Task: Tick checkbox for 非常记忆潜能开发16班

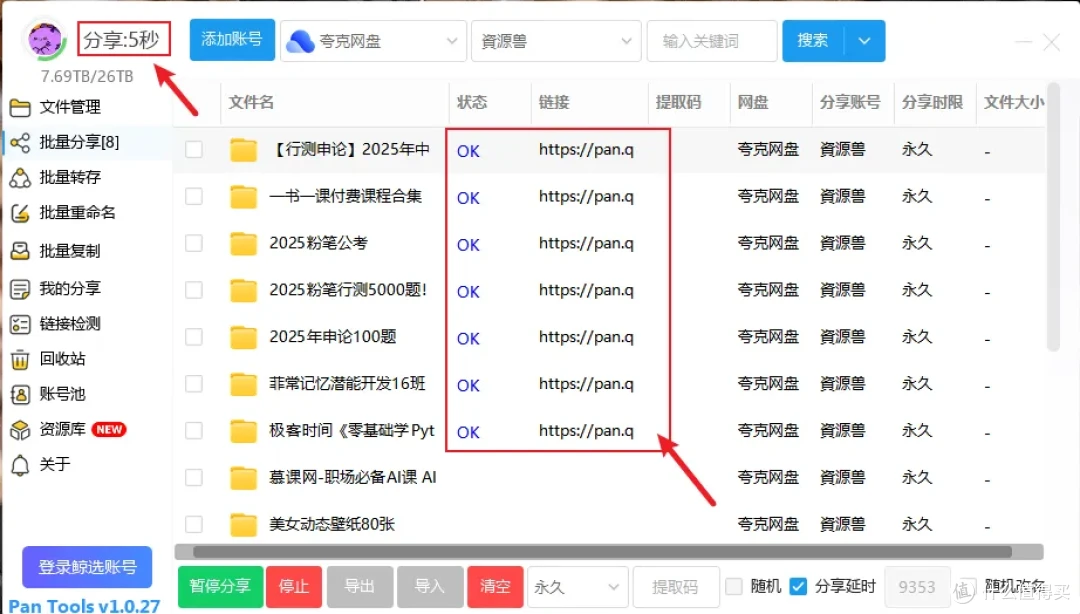Action: (x=194, y=384)
